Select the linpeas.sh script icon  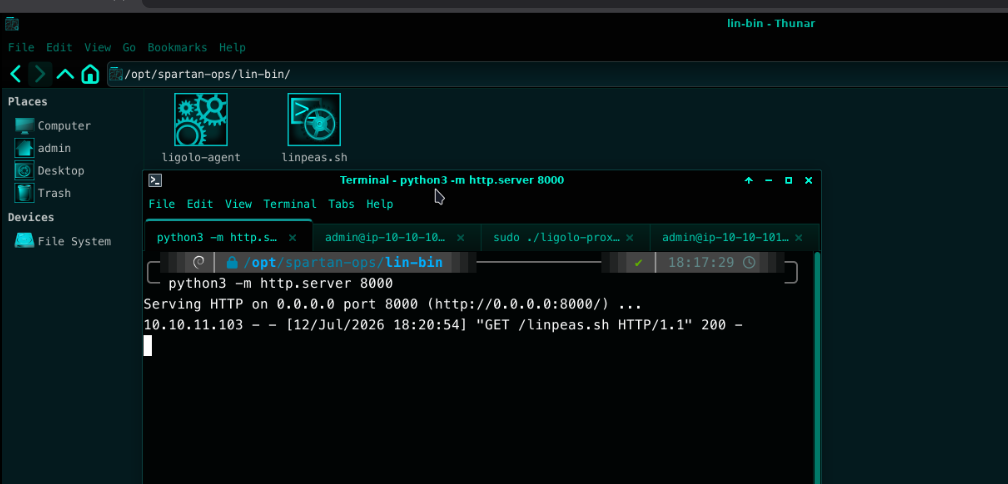coord(314,120)
